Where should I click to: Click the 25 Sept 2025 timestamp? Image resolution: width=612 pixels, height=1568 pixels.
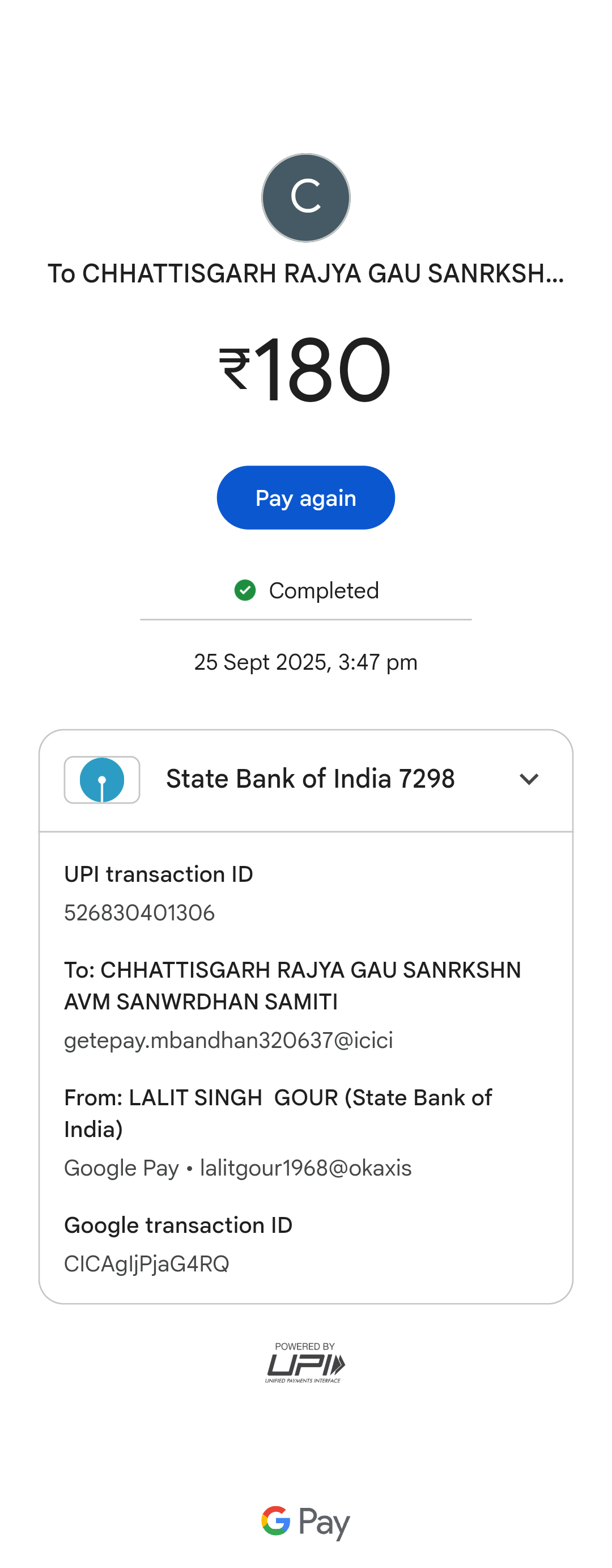coord(305,662)
